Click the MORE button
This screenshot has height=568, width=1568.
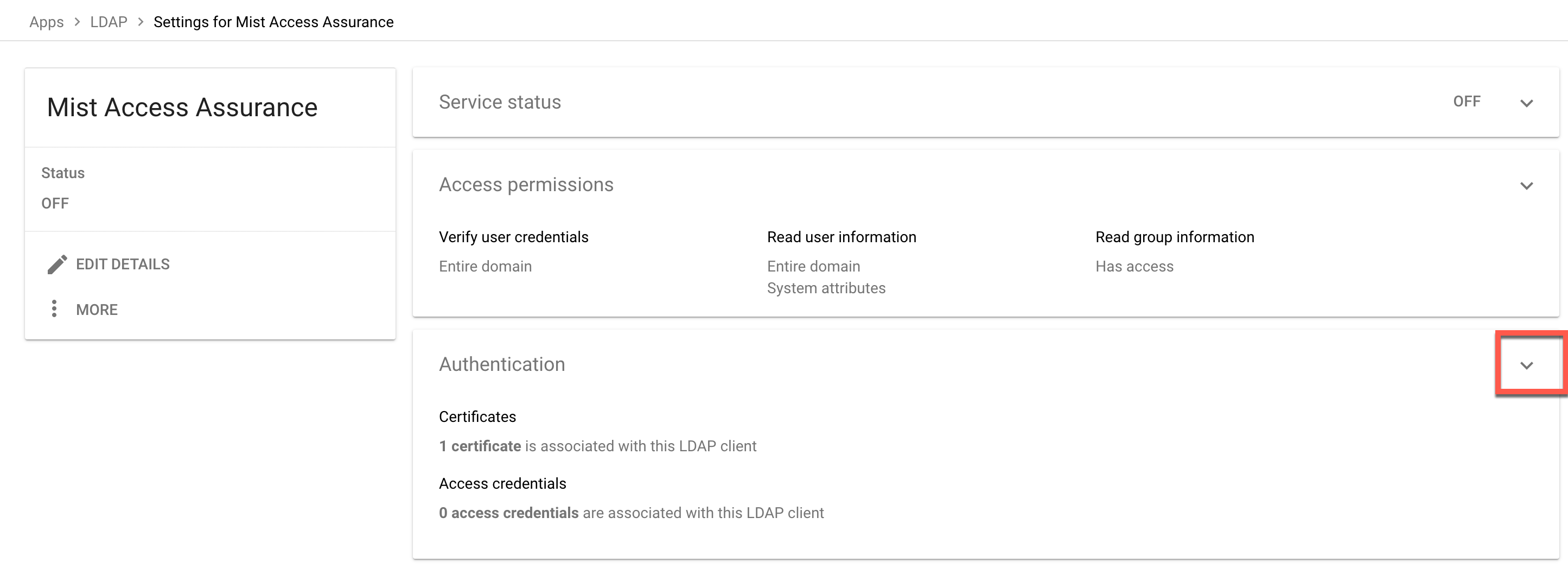point(97,309)
